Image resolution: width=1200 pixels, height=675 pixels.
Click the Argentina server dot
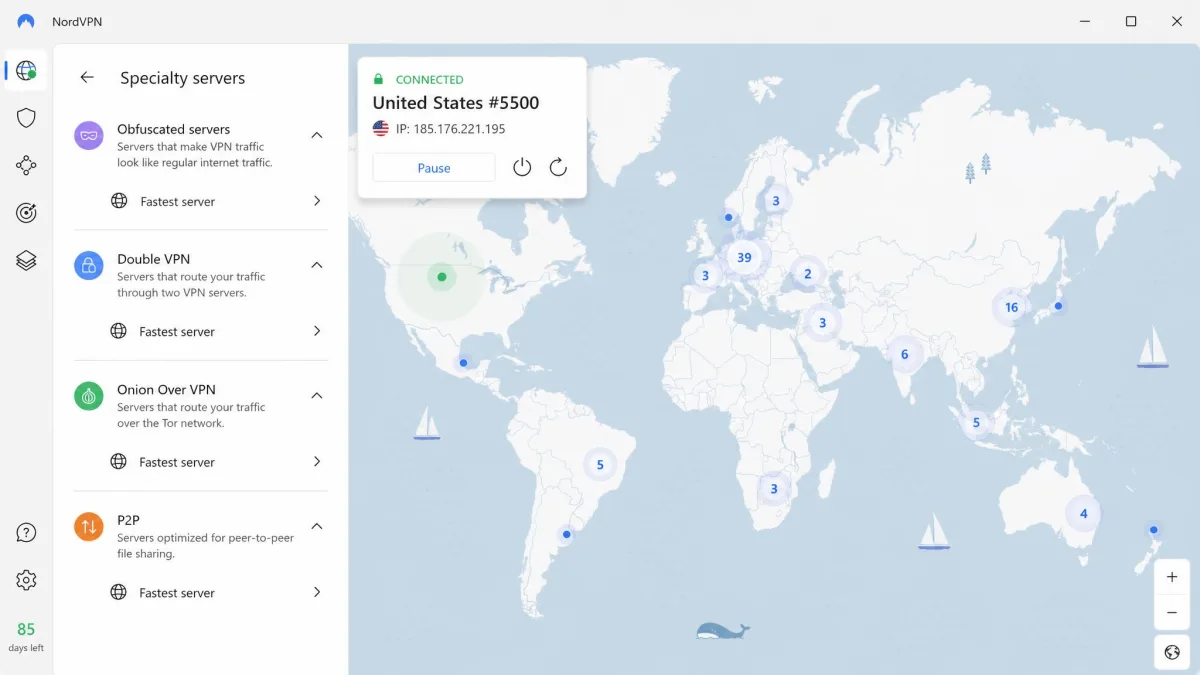coord(566,534)
